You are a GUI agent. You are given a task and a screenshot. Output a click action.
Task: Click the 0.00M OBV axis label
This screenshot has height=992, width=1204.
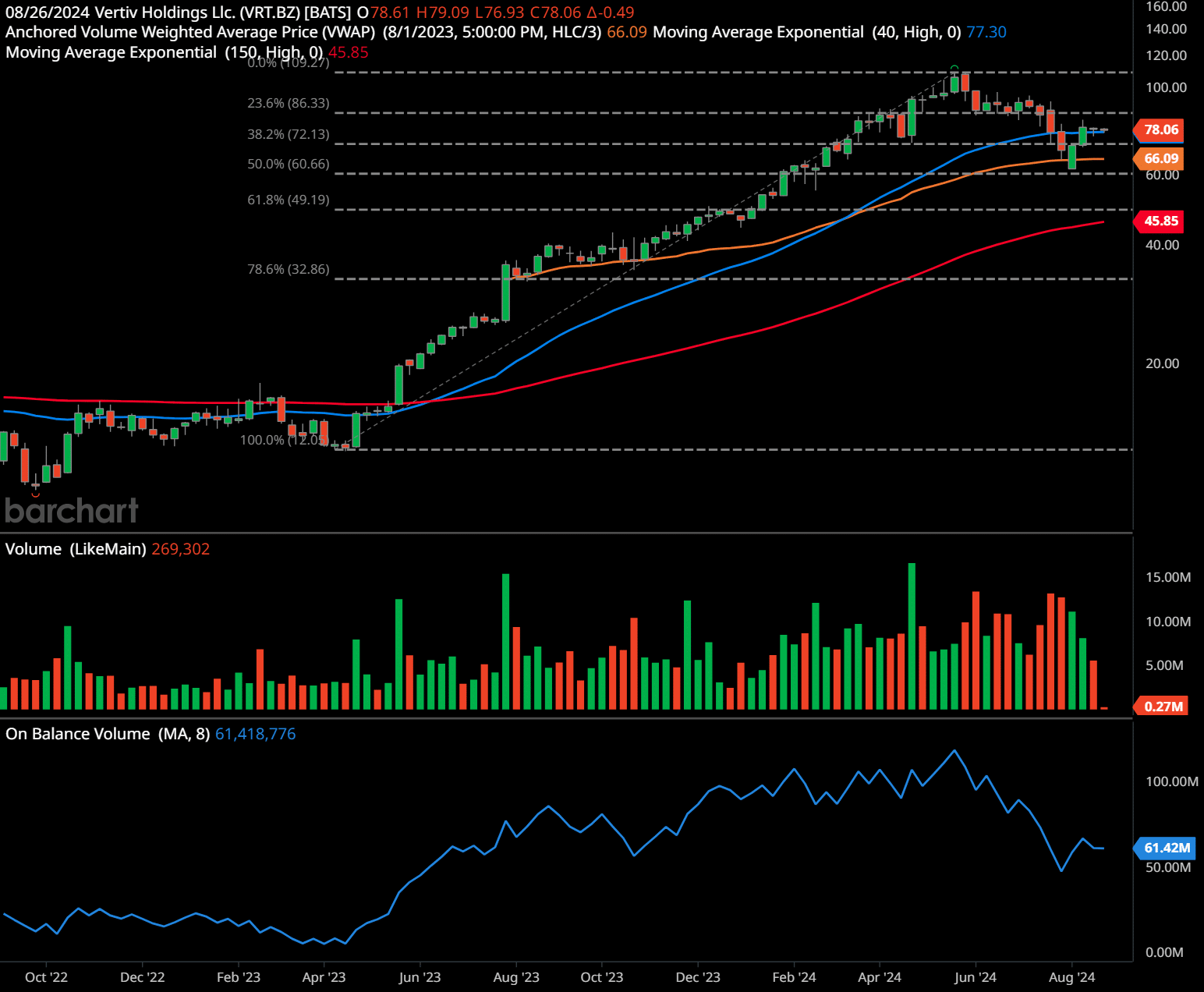pyautogui.click(x=1164, y=952)
